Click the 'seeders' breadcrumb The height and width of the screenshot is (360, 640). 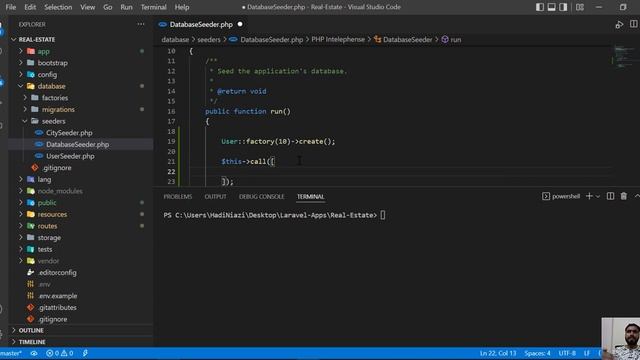[209, 40]
